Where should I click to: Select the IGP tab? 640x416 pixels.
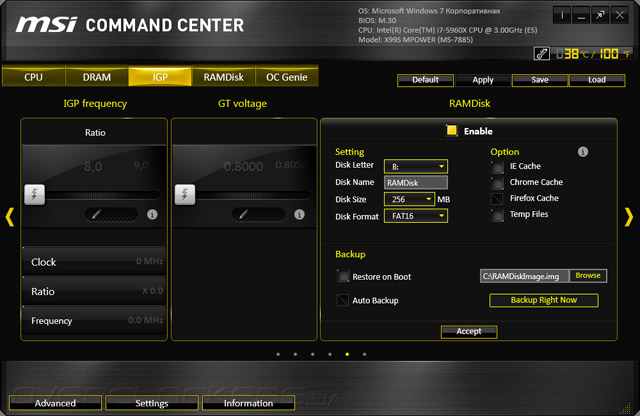[x=160, y=77]
